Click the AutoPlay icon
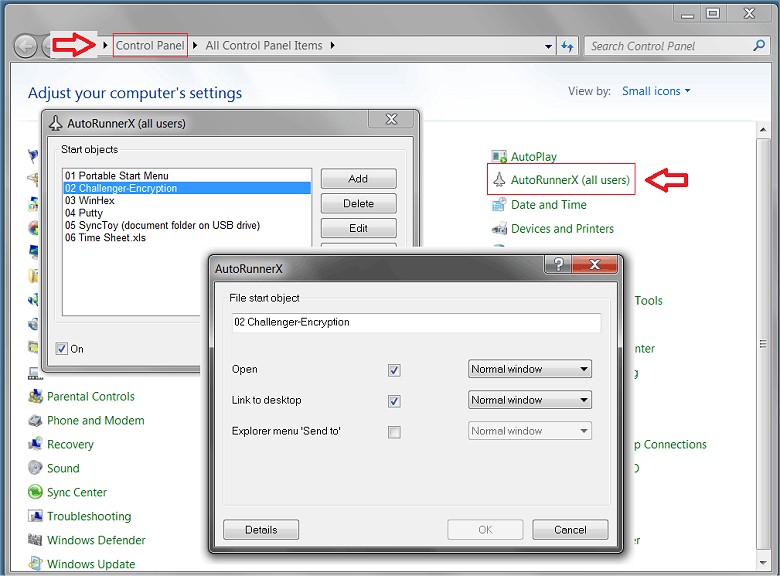 (x=499, y=157)
